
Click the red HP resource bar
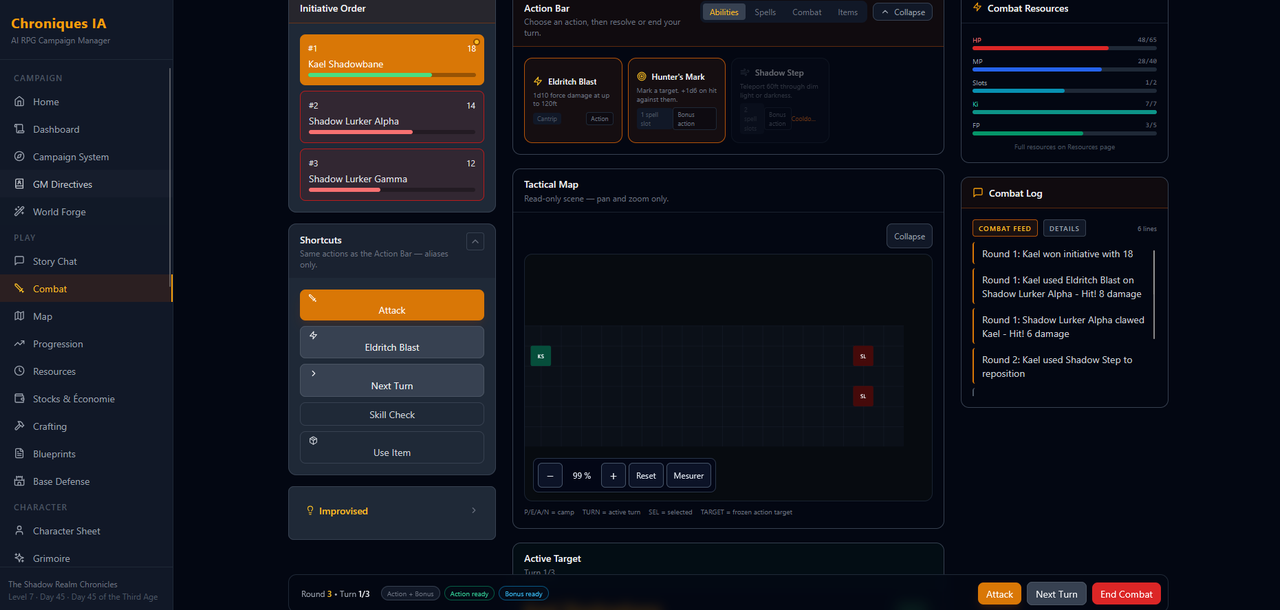pos(1064,48)
